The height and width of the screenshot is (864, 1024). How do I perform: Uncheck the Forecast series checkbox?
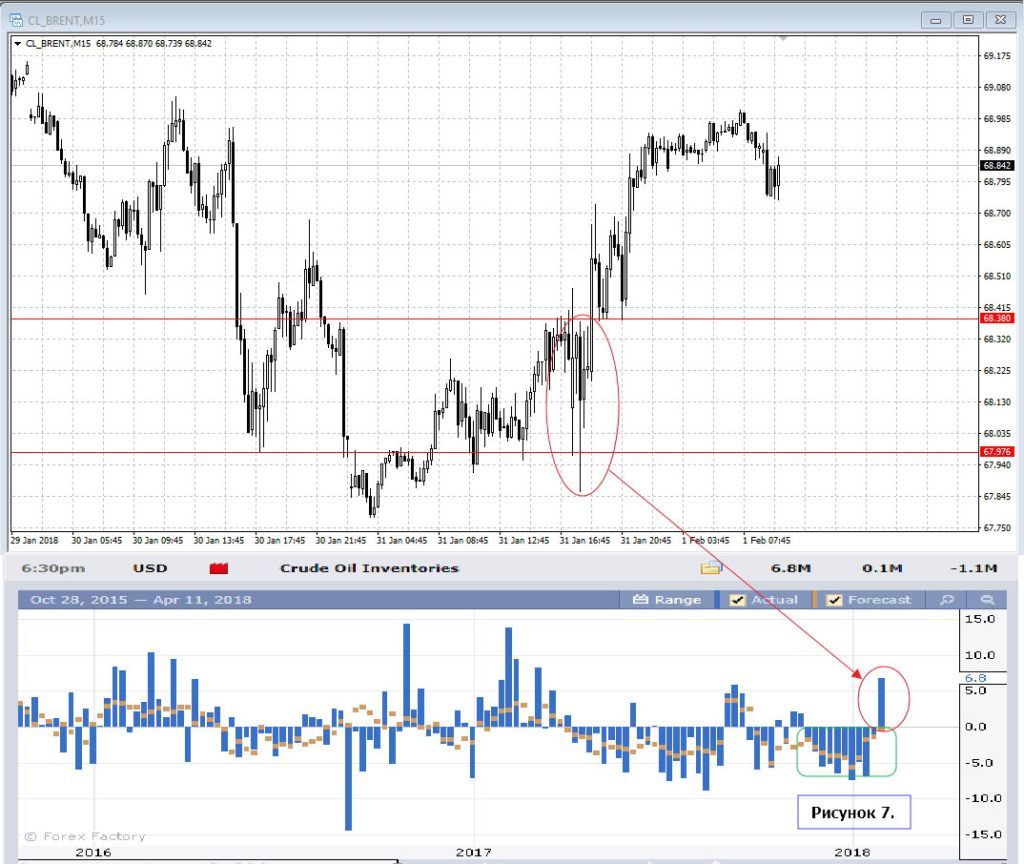(x=831, y=600)
